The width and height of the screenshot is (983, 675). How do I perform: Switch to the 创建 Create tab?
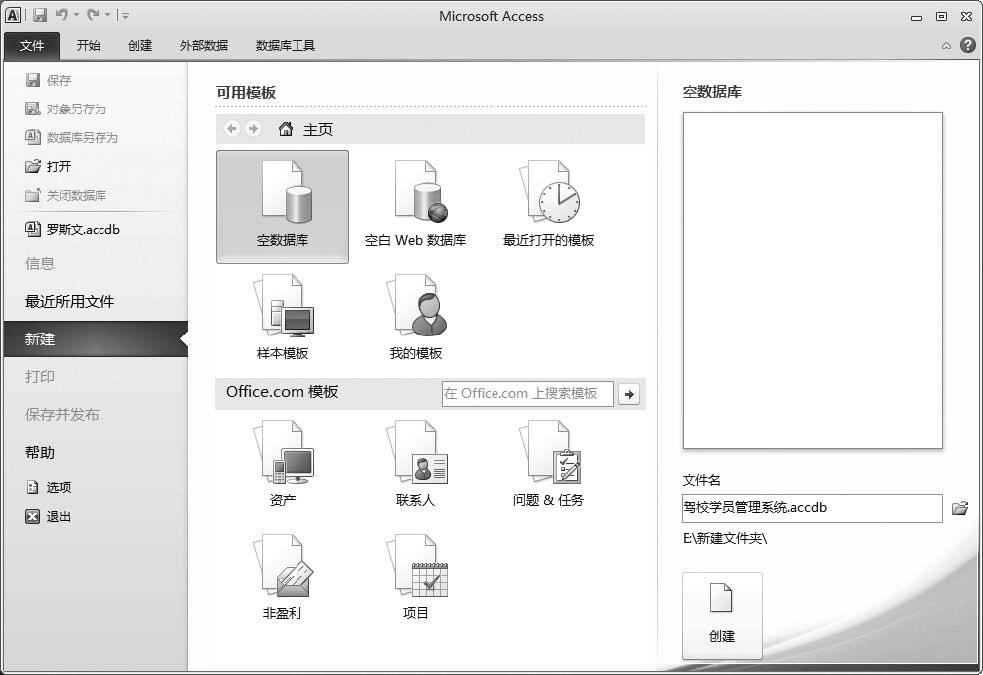(x=140, y=46)
